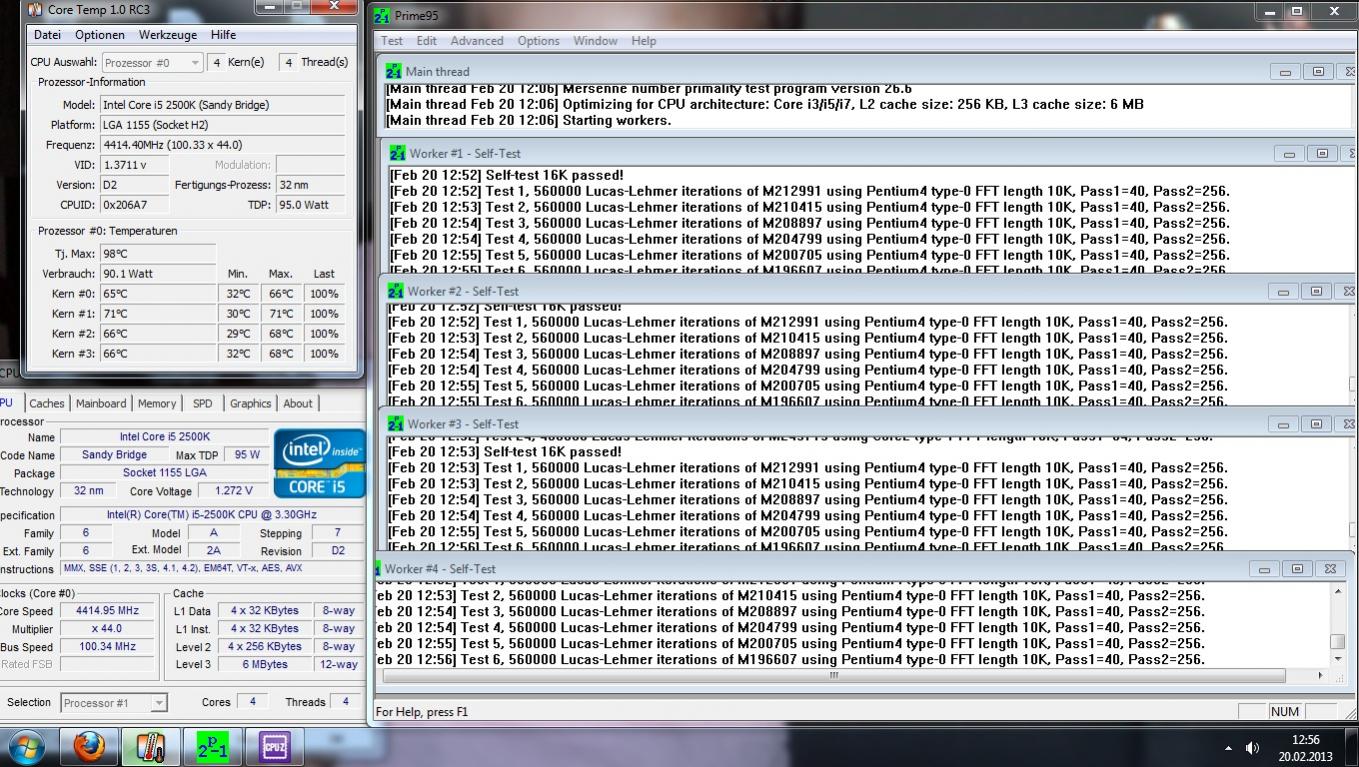Screen dimensions: 1359x767
Task: Click the Prime95 title bar icon
Action: pyautogui.click(x=382, y=16)
